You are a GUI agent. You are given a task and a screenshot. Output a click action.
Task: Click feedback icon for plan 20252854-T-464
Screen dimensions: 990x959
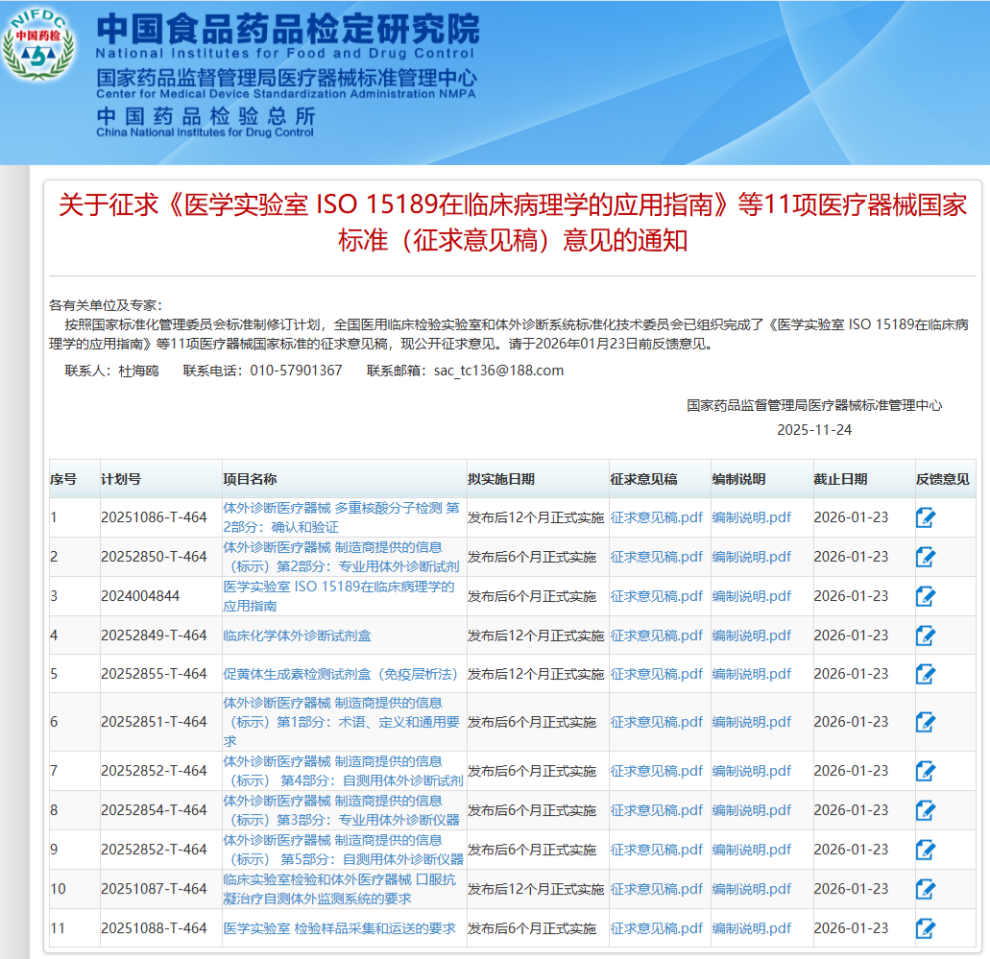click(x=925, y=810)
